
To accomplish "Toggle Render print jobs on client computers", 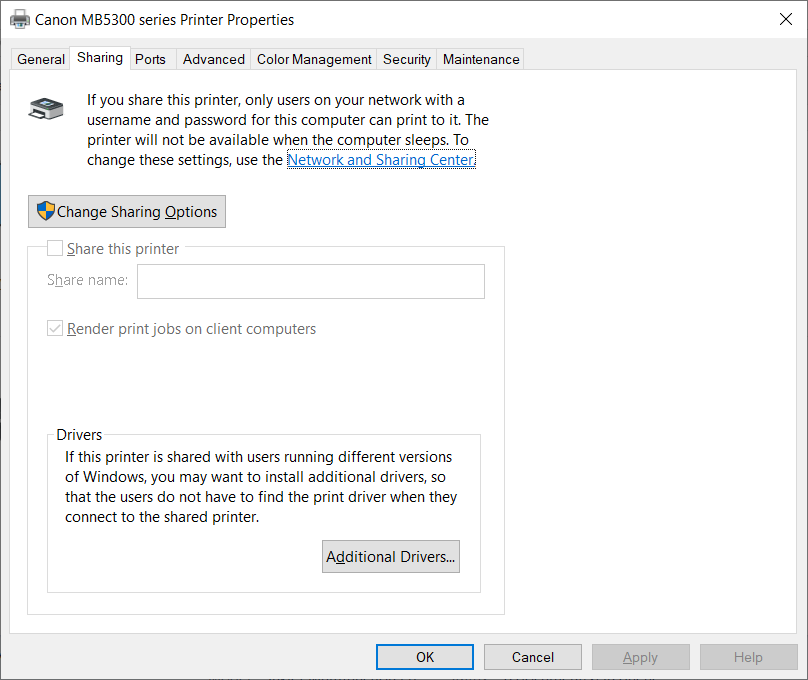I will coord(55,328).
